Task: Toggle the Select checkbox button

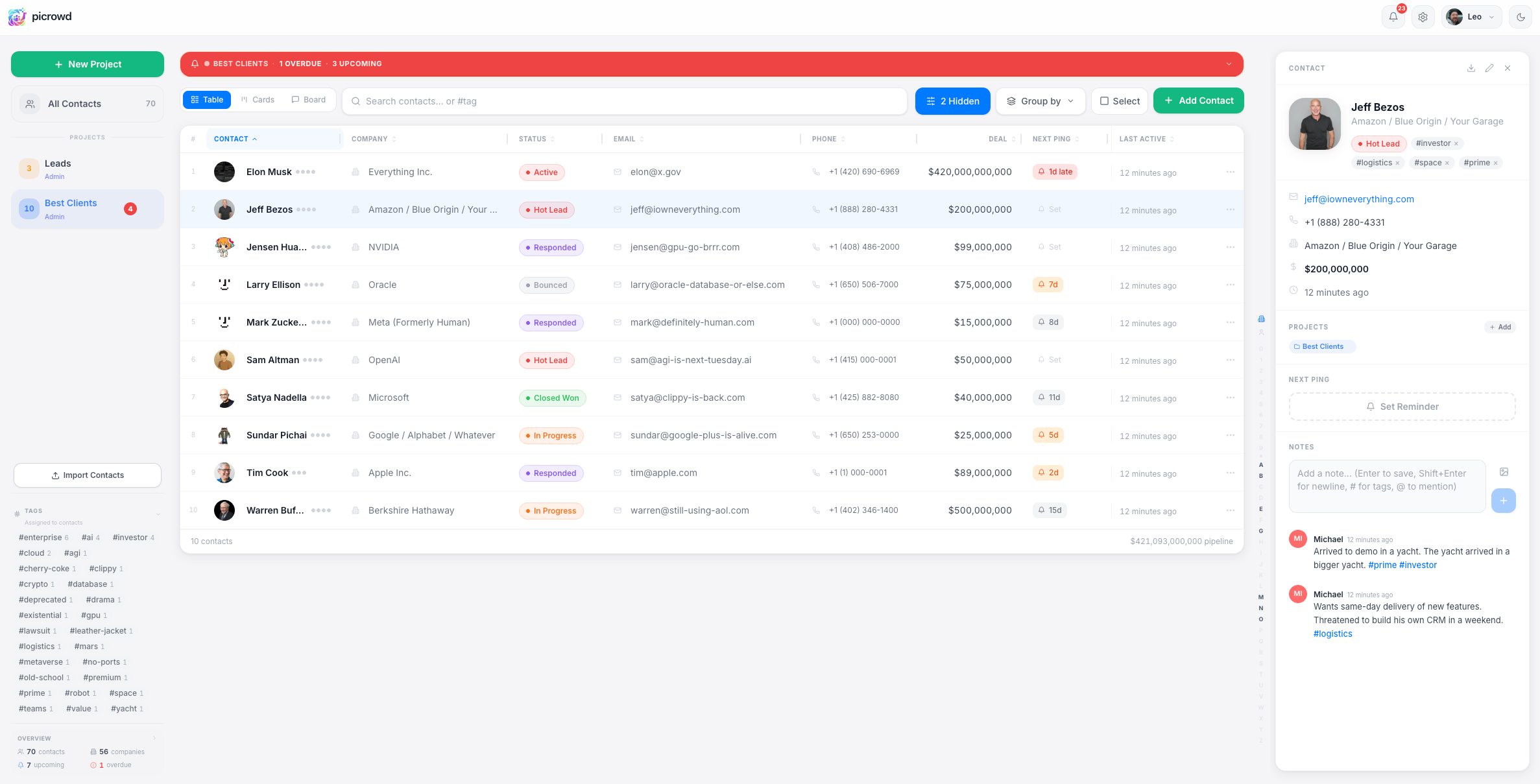Action: (1120, 101)
